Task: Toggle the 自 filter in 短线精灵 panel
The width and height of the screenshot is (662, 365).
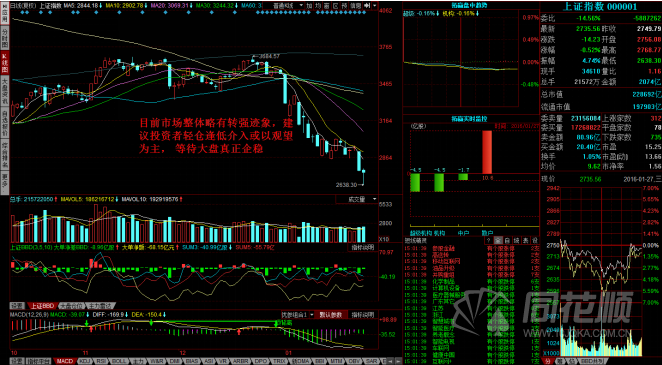Action: point(507,240)
